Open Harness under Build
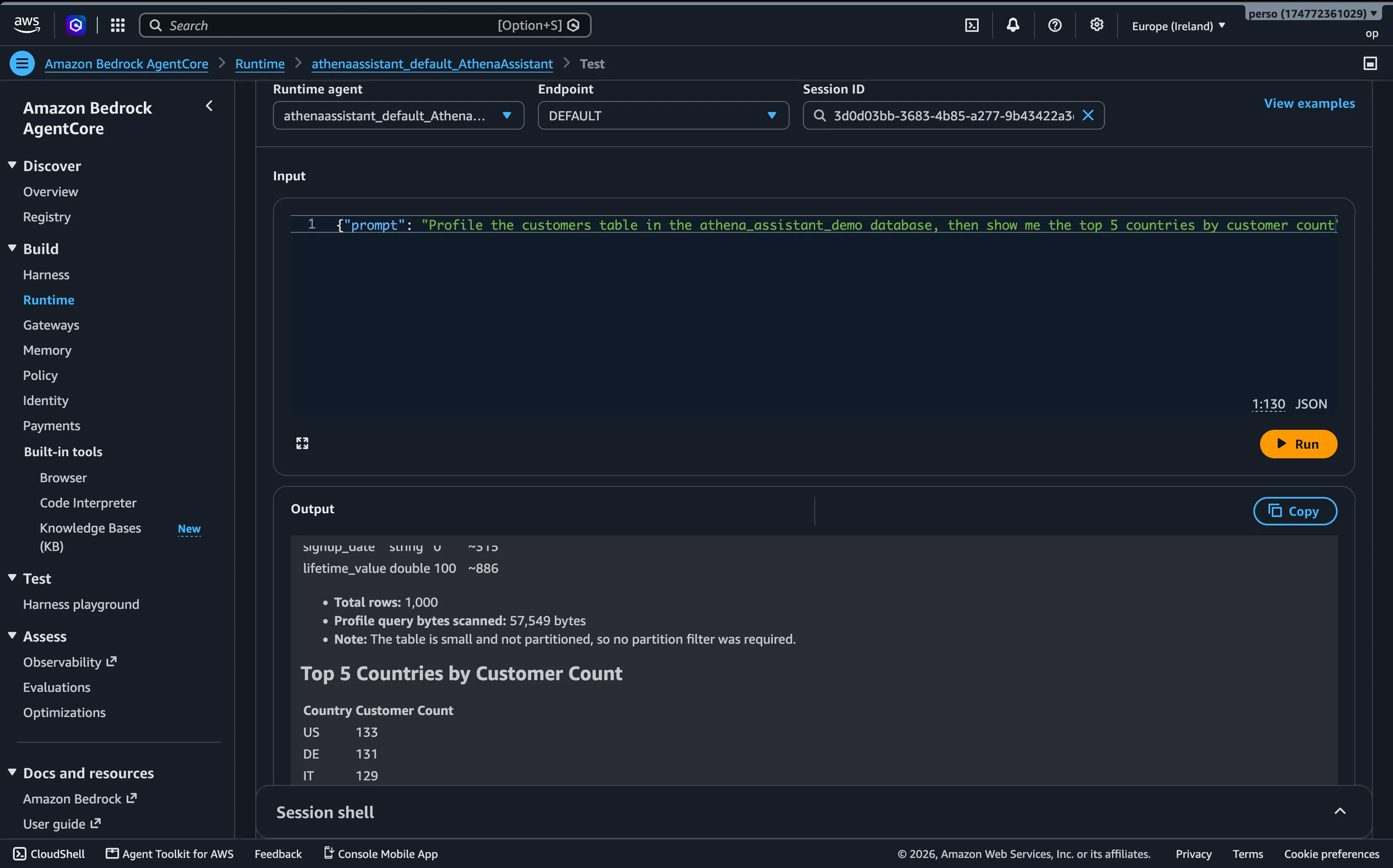1393x868 pixels. point(46,274)
